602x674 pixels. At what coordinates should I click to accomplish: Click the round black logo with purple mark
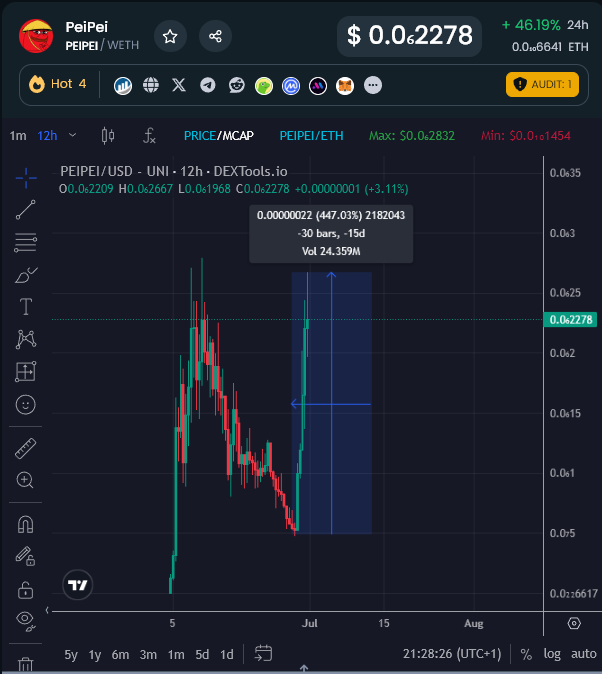318,86
